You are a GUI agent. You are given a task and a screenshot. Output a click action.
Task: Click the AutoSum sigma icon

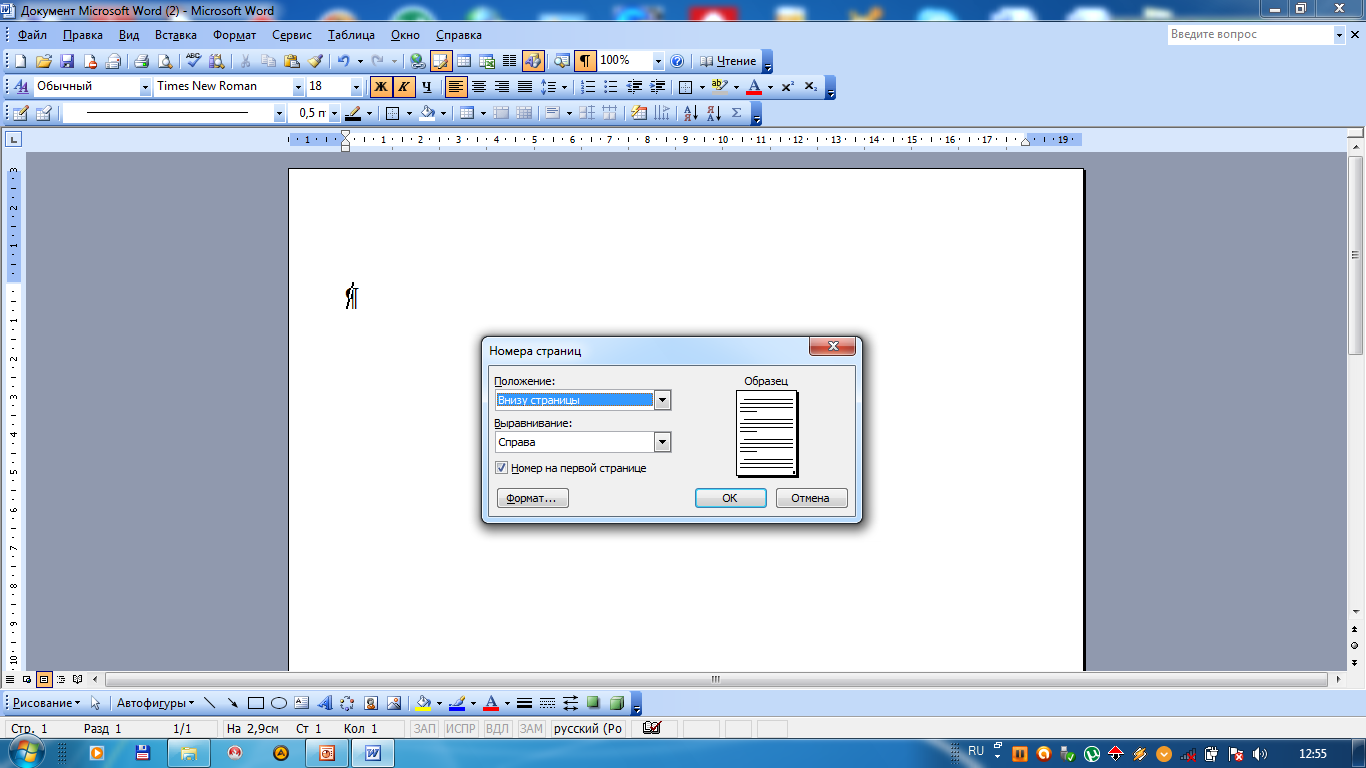[x=737, y=113]
